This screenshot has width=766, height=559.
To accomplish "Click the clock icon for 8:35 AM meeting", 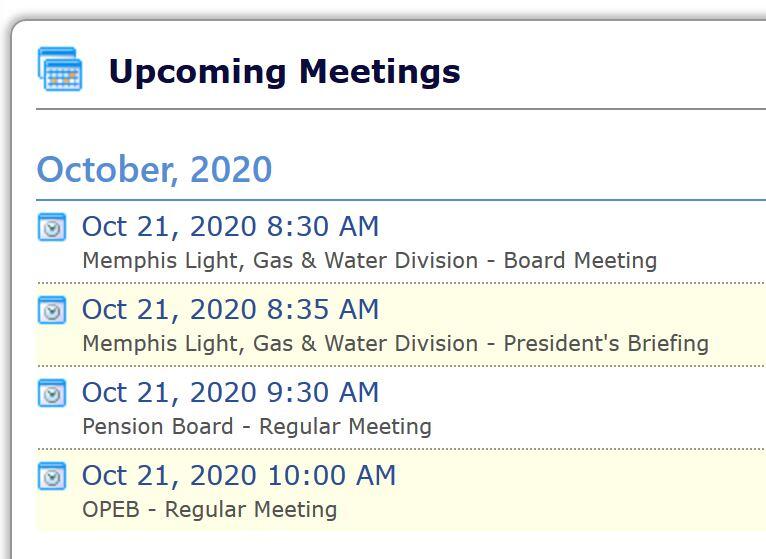I will tap(51, 310).
